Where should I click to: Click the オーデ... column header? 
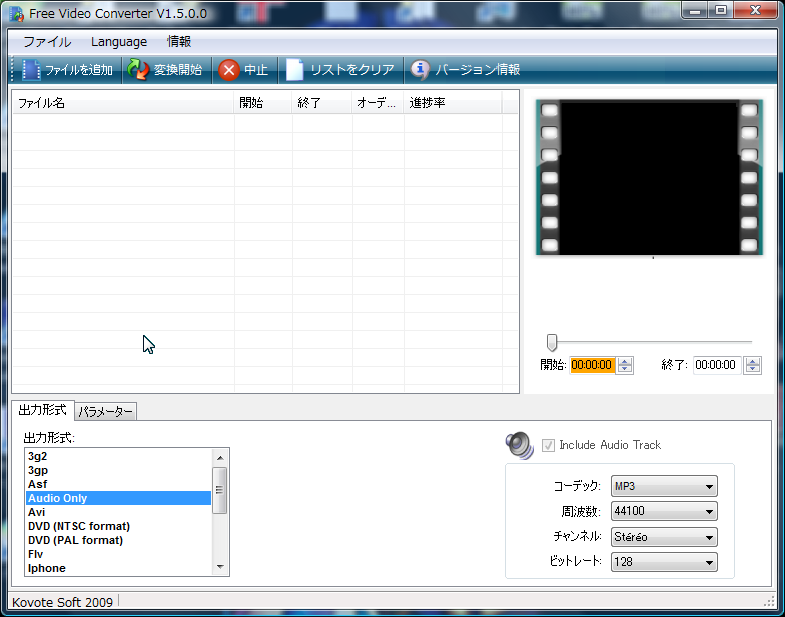coord(378,103)
